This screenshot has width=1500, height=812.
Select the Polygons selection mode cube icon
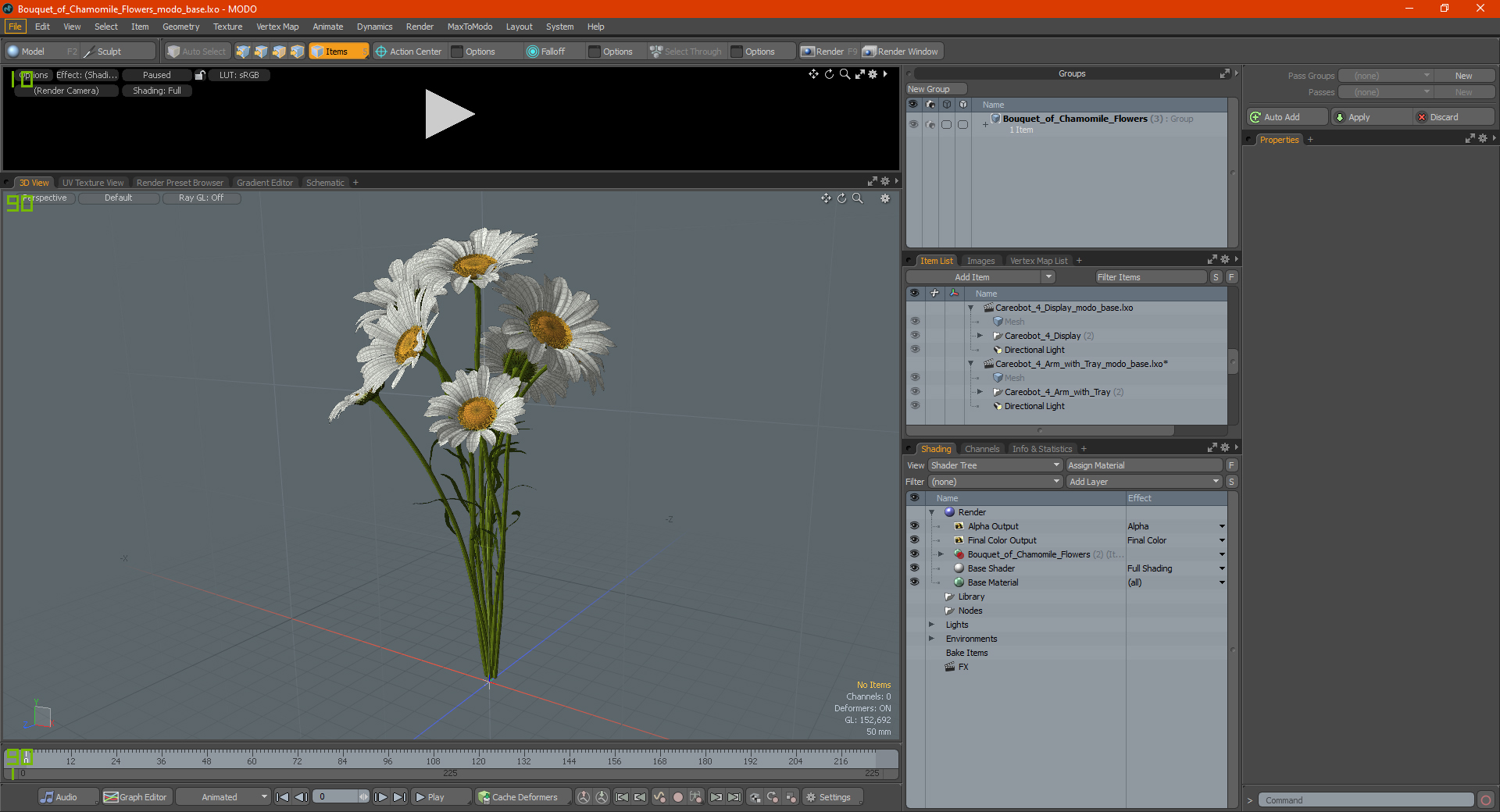point(279,52)
